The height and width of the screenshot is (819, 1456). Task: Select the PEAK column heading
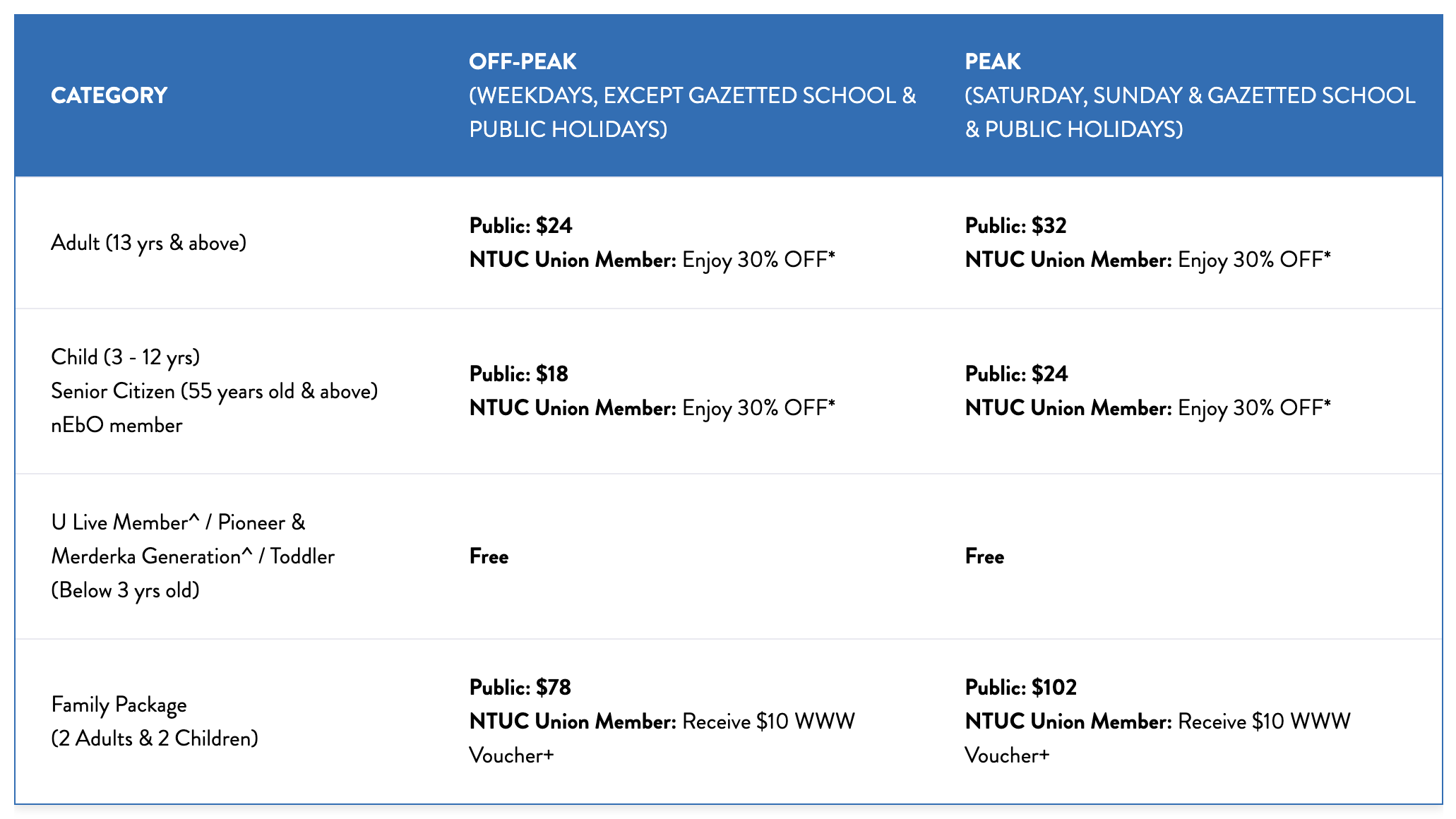coord(992,61)
